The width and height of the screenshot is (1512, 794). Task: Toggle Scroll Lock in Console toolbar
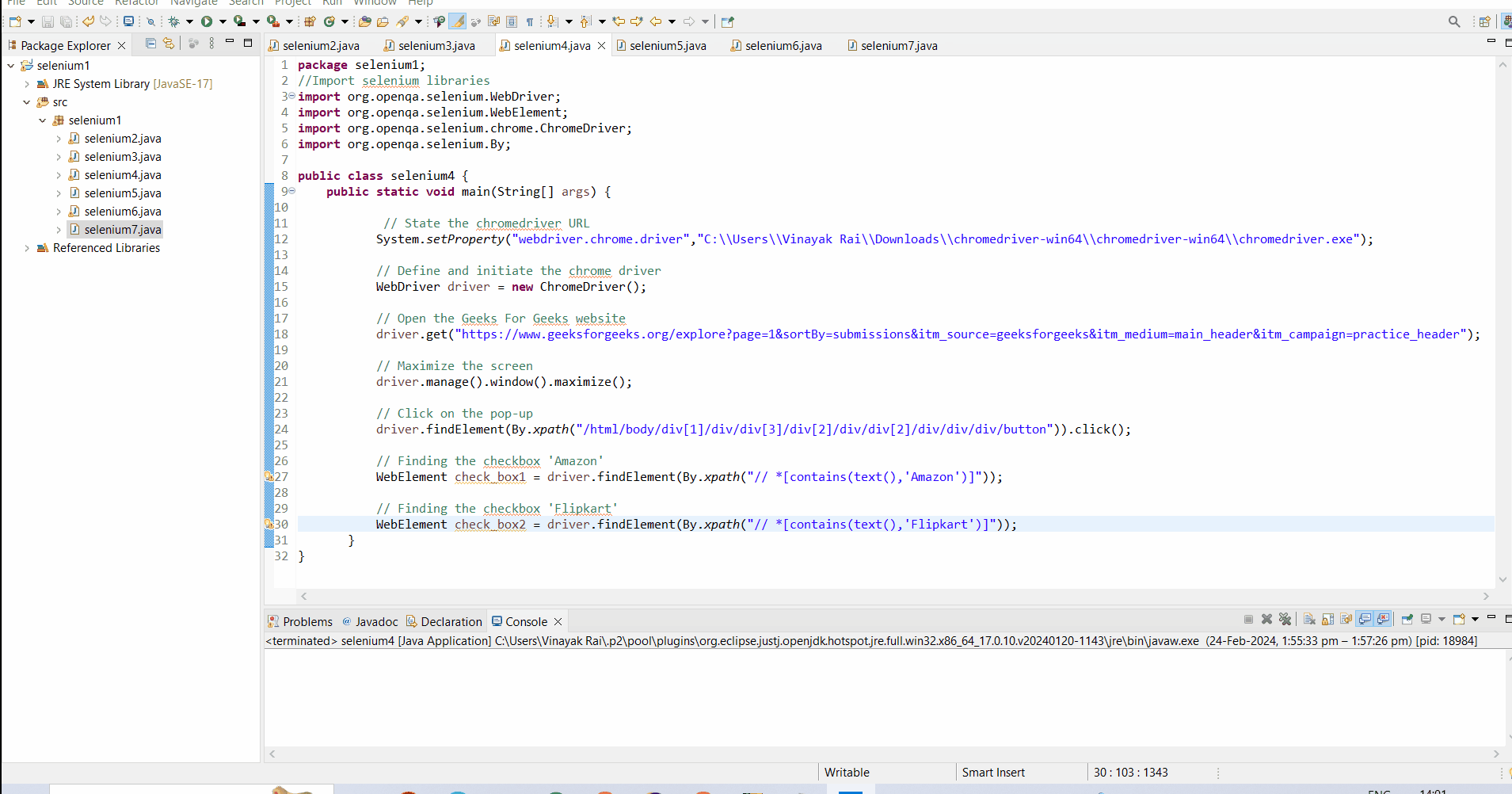click(1327, 619)
